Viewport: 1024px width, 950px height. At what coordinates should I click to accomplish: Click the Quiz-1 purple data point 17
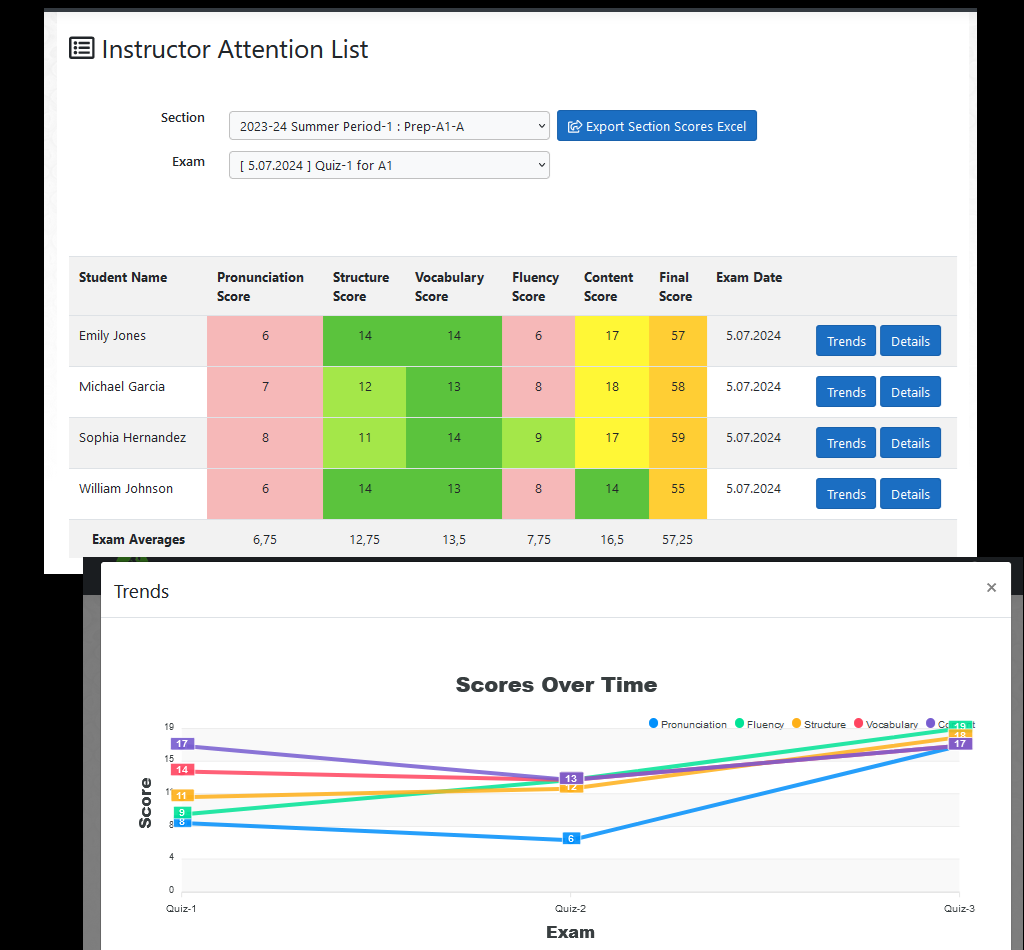point(182,744)
